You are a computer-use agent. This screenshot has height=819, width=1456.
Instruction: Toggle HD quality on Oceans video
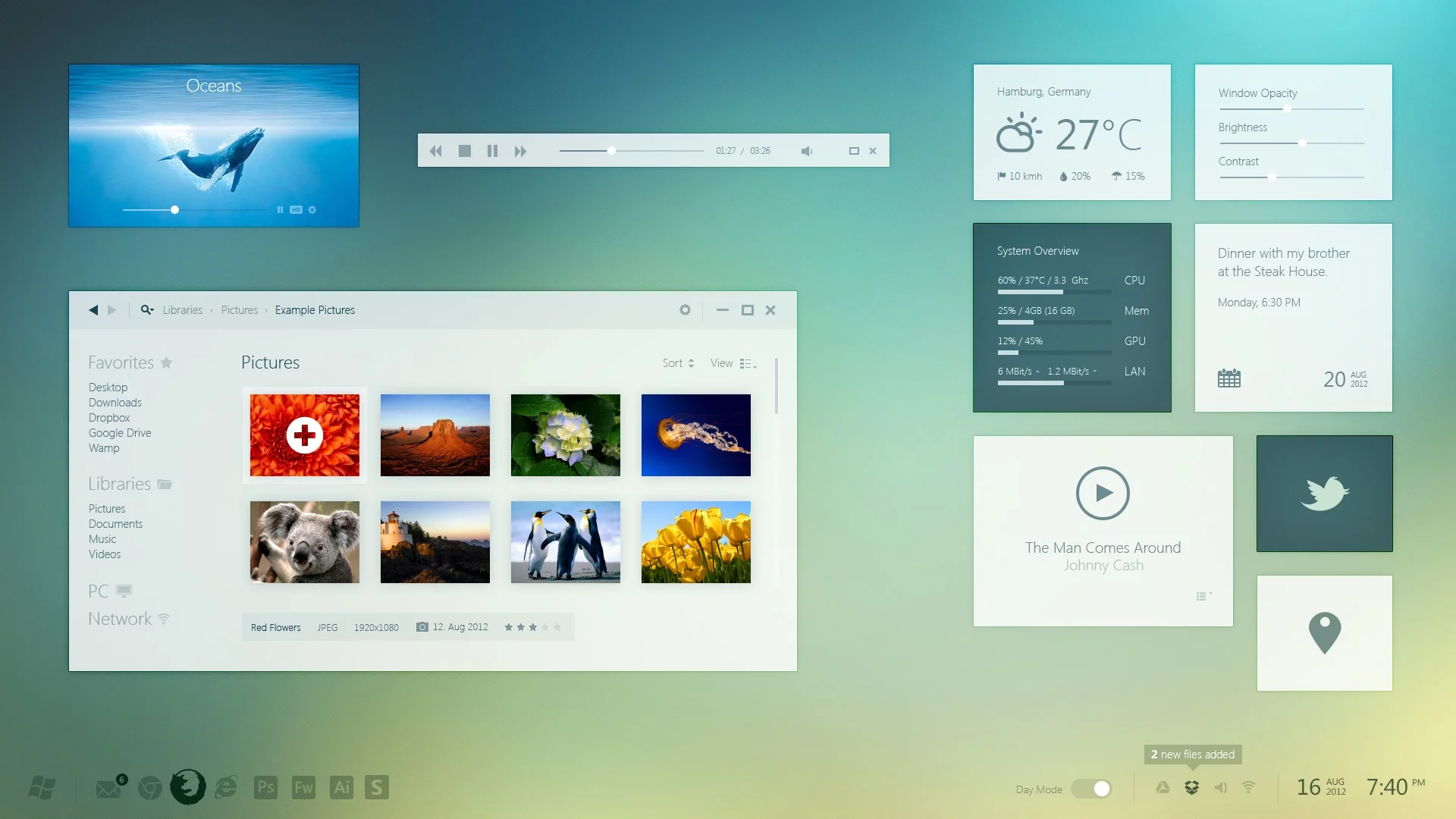click(x=296, y=210)
